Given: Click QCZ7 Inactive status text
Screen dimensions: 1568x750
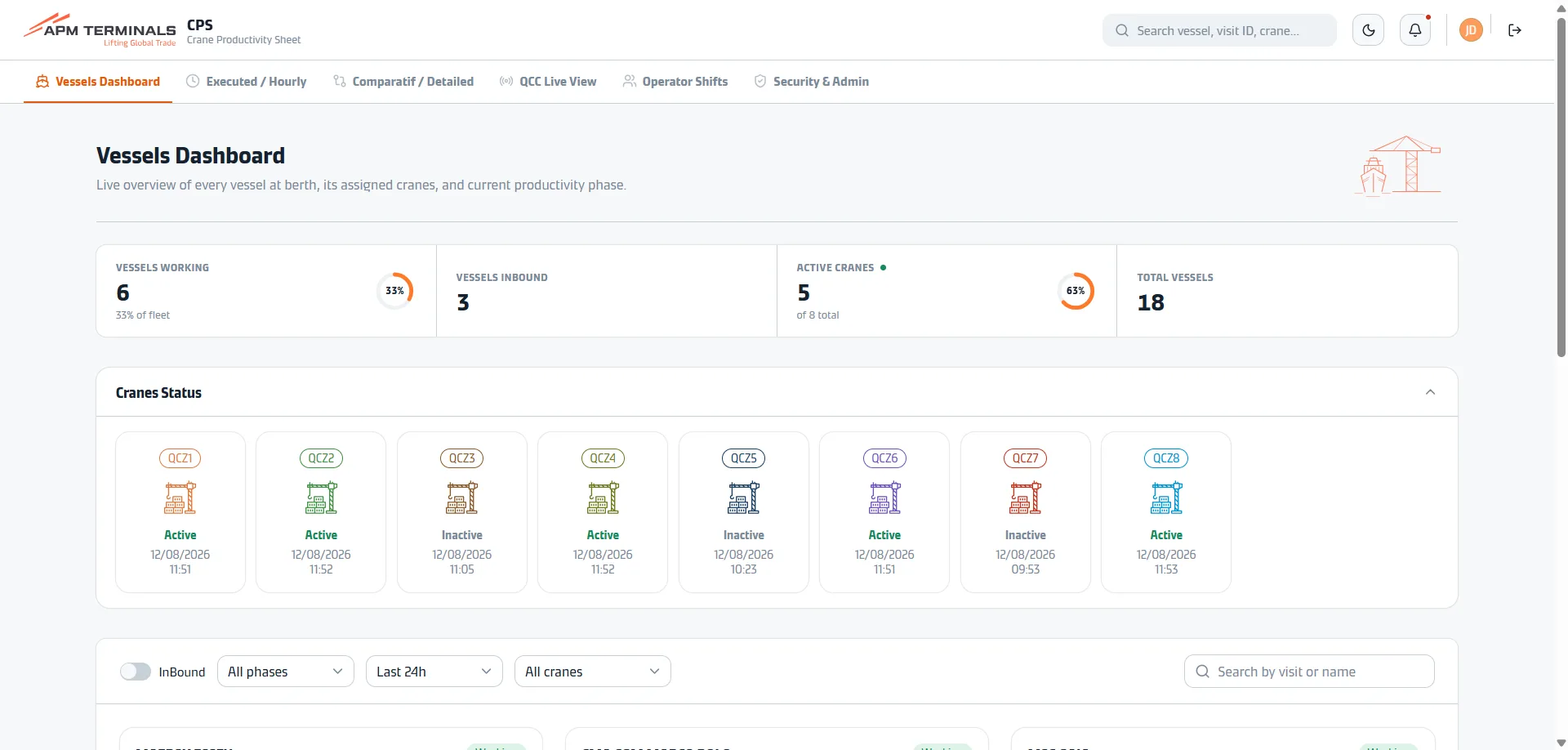Looking at the screenshot, I should point(1026,535).
